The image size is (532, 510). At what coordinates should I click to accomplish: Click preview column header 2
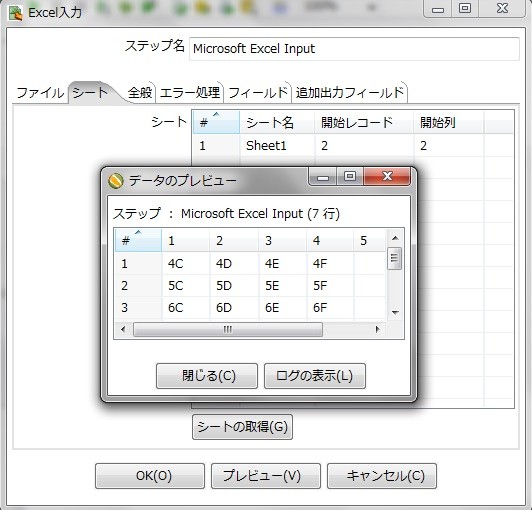point(234,240)
